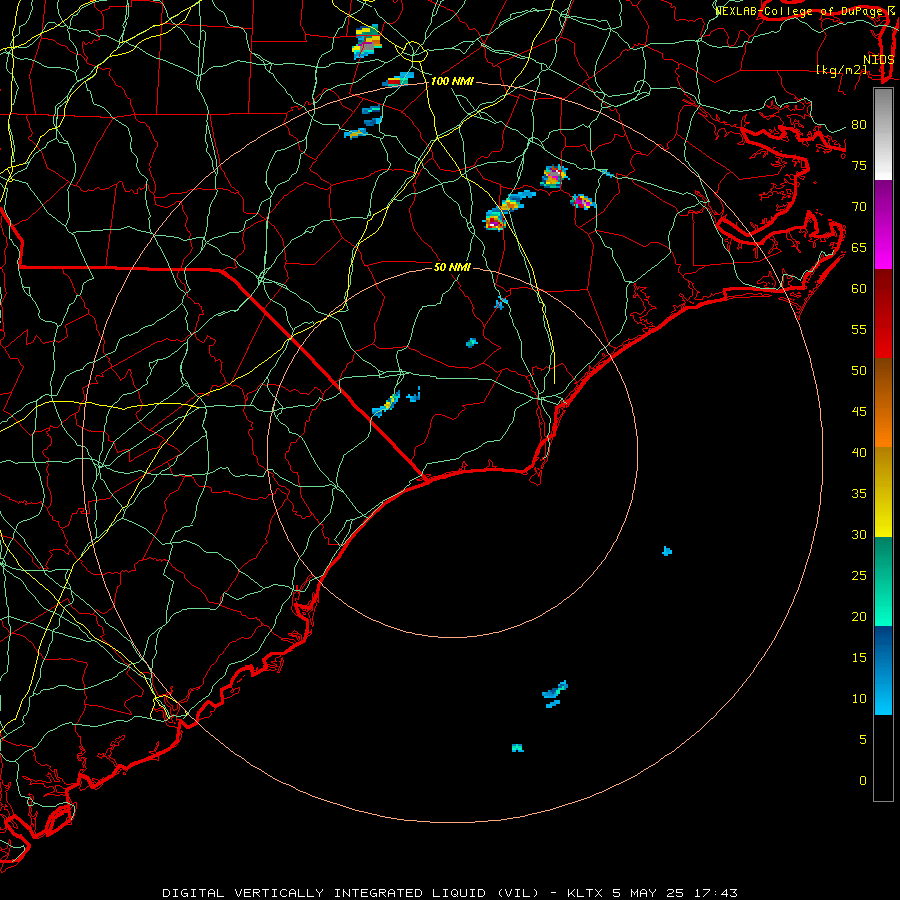Click the 30 value on the color scale
The height and width of the screenshot is (900, 900).
859,534
